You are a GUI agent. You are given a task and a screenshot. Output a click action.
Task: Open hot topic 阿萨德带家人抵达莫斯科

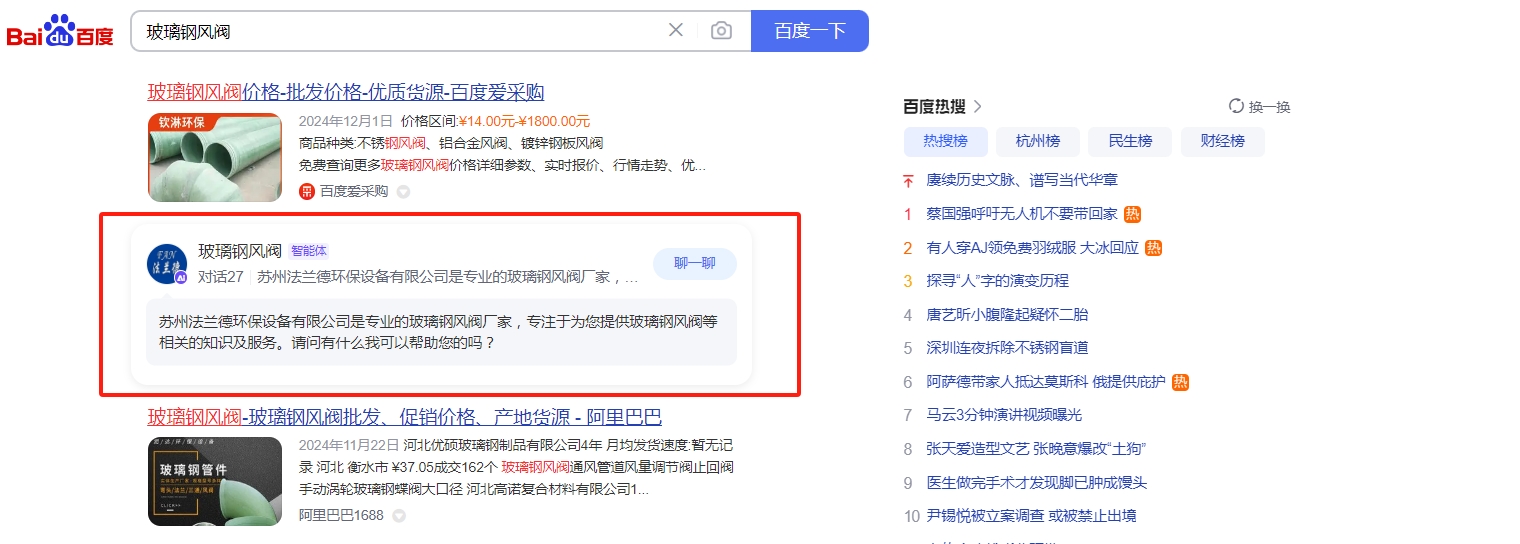[x=1046, y=382]
